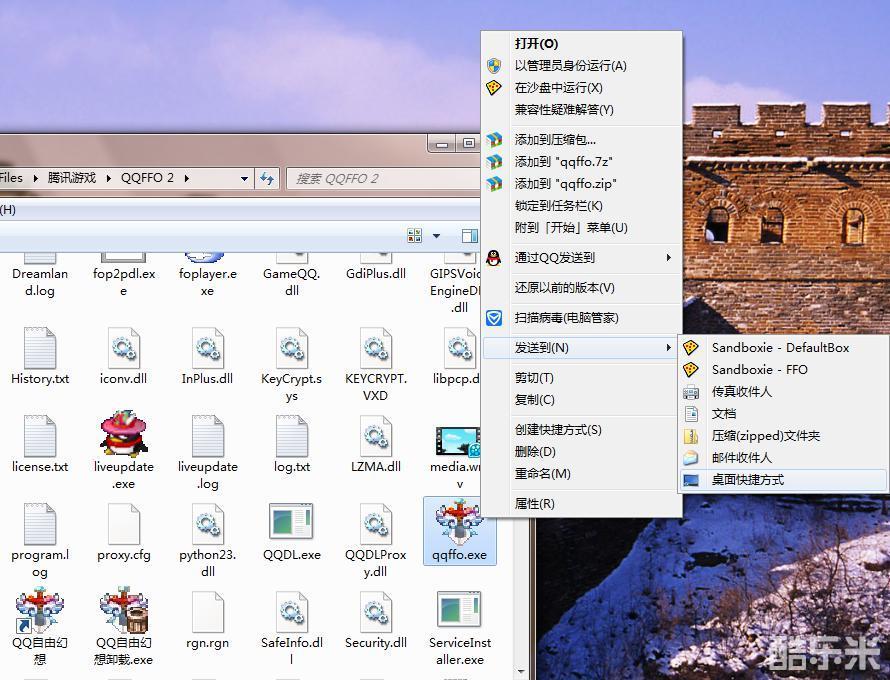Expand the arrow before 腾讯游戏 breadcrumb

(35, 178)
